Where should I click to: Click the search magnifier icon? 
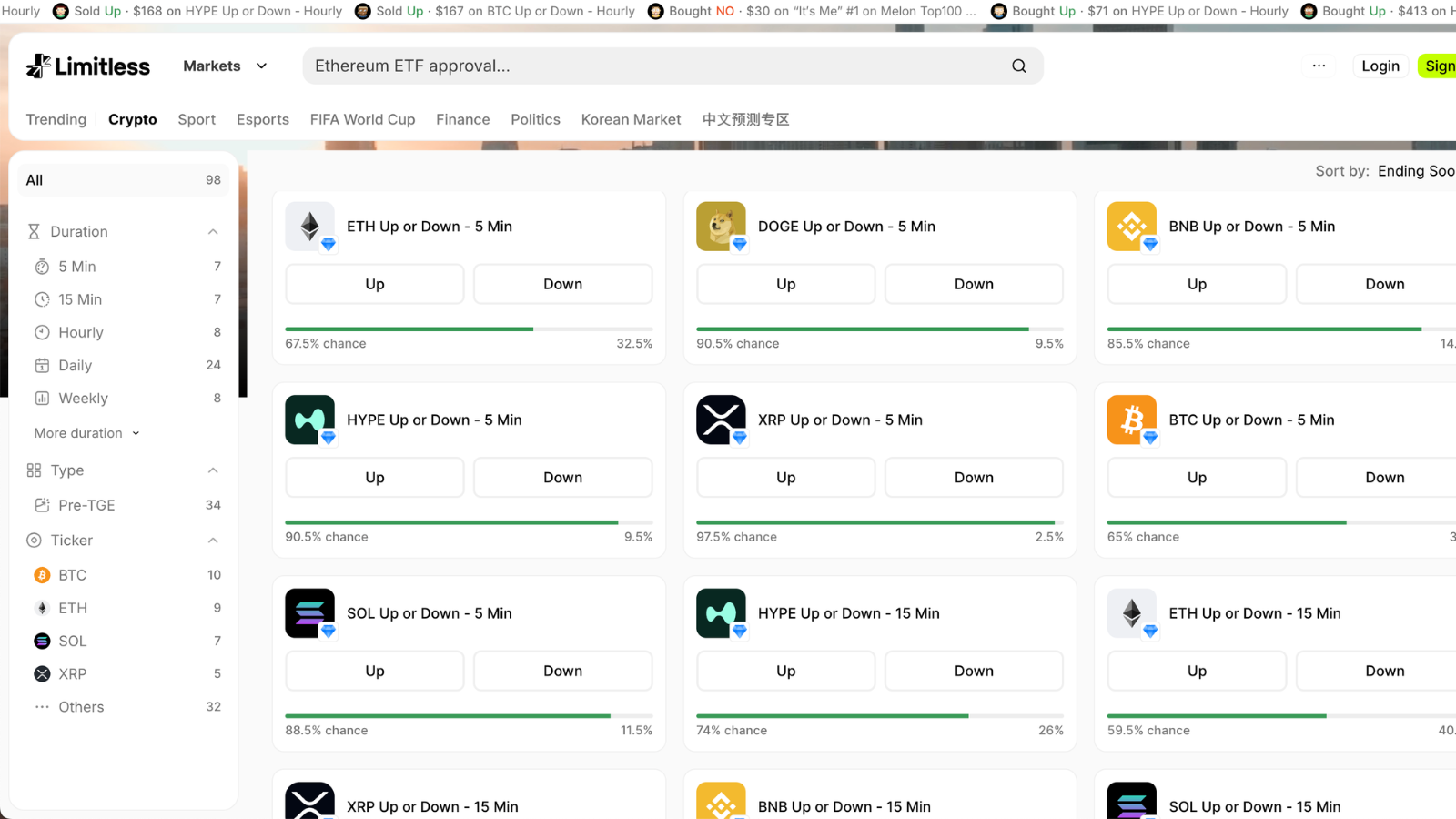pos(1019,66)
